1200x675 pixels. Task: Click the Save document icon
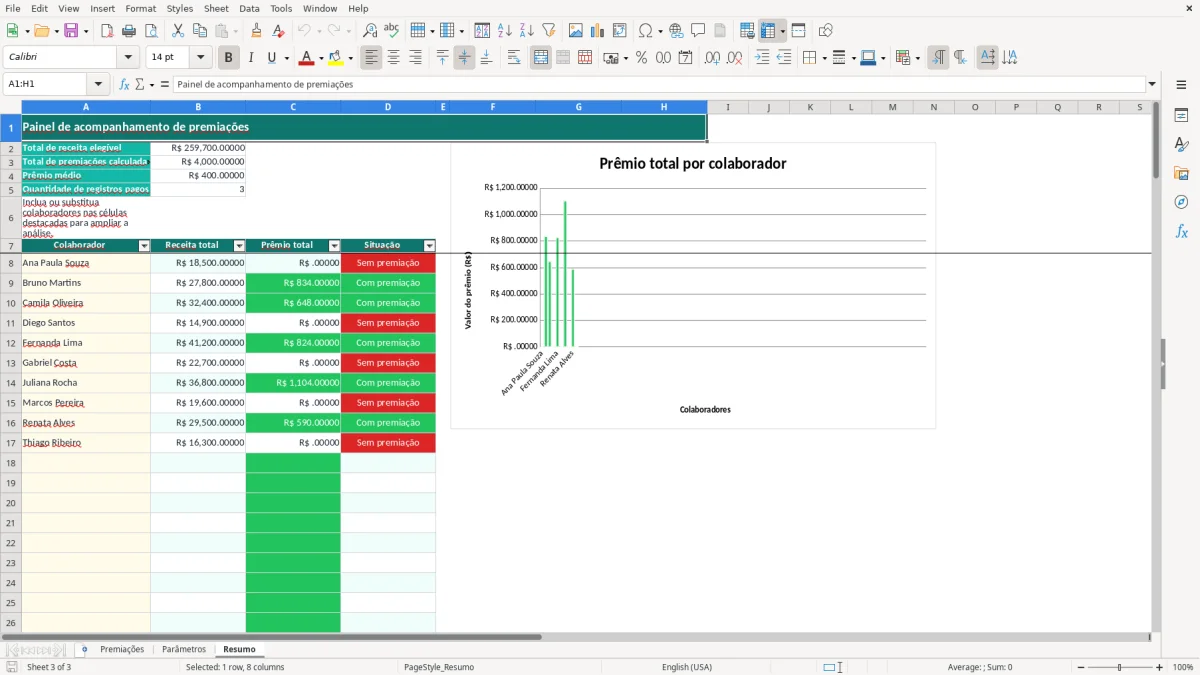71,31
